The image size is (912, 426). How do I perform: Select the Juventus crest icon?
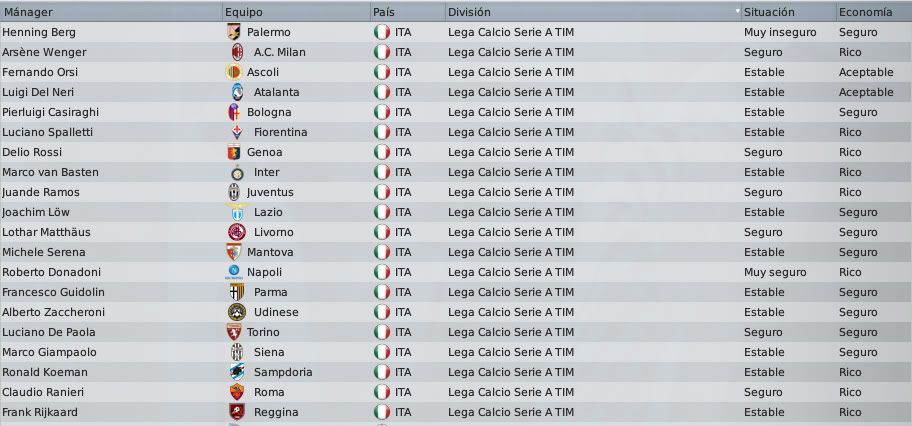click(x=234, y=192)
